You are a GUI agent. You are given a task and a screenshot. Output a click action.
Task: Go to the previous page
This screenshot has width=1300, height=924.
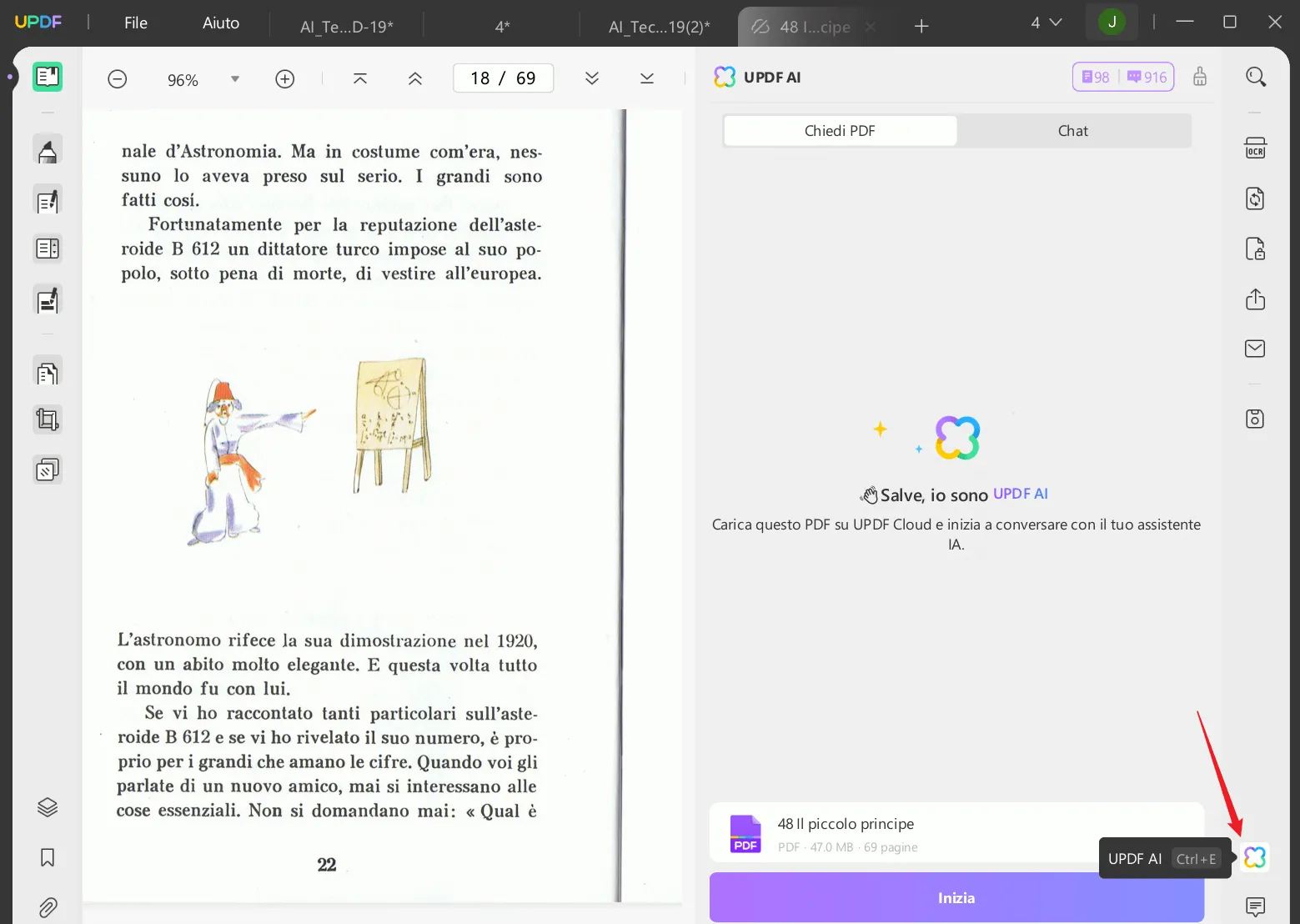[415, 78]
